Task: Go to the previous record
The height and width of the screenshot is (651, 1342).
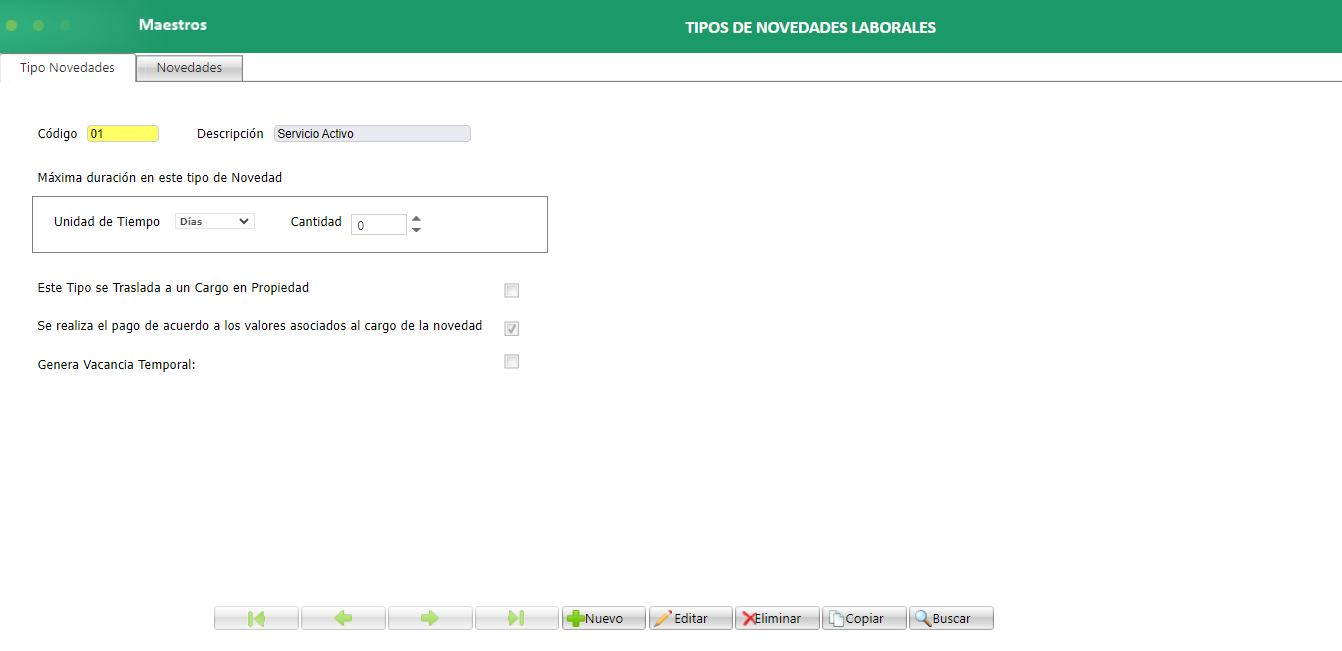Action: (343, 618)
